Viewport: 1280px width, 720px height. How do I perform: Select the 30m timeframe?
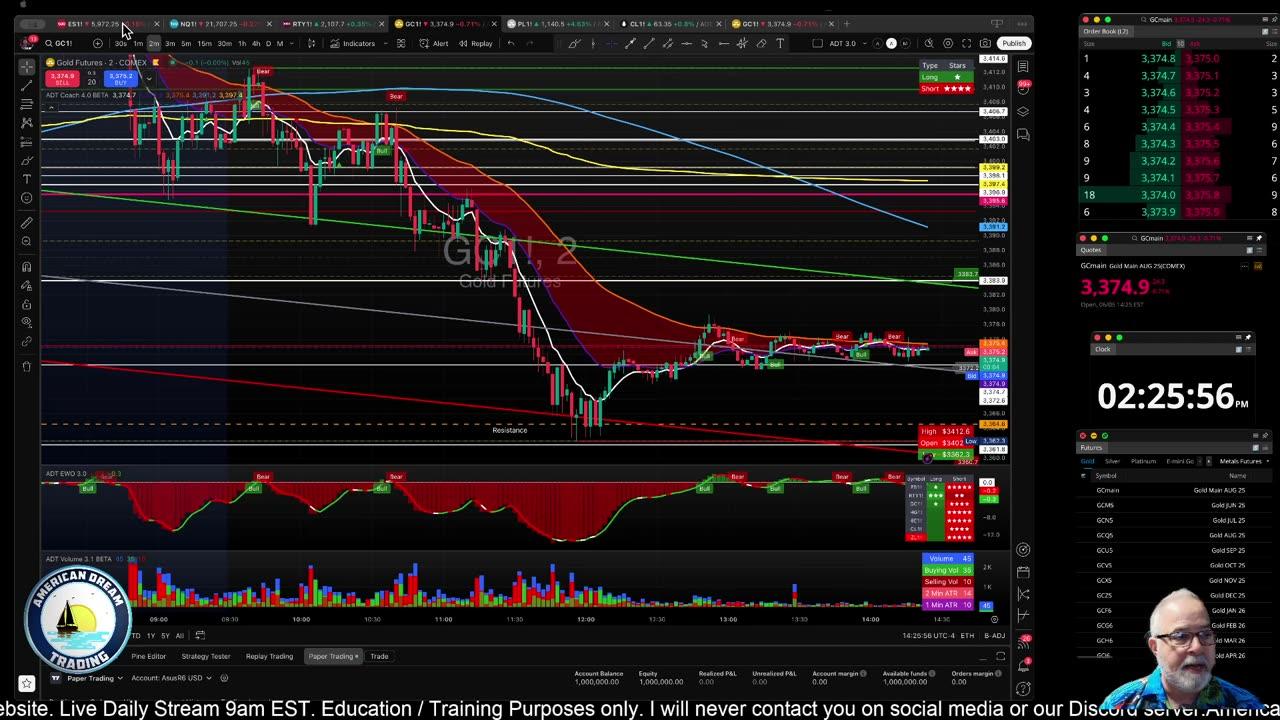coord(224,43)
